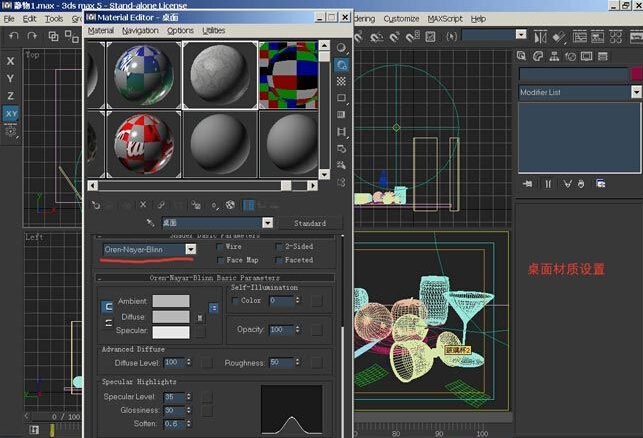Click the Mirror tool in main toolbar
Viewport: 643px width, 438px height.
[540, 37]
